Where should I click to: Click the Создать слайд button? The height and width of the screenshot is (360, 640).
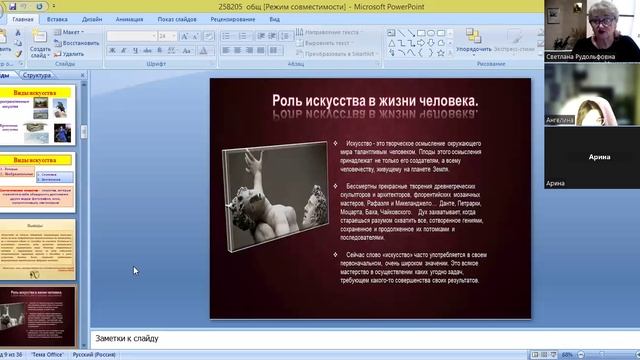40,44
